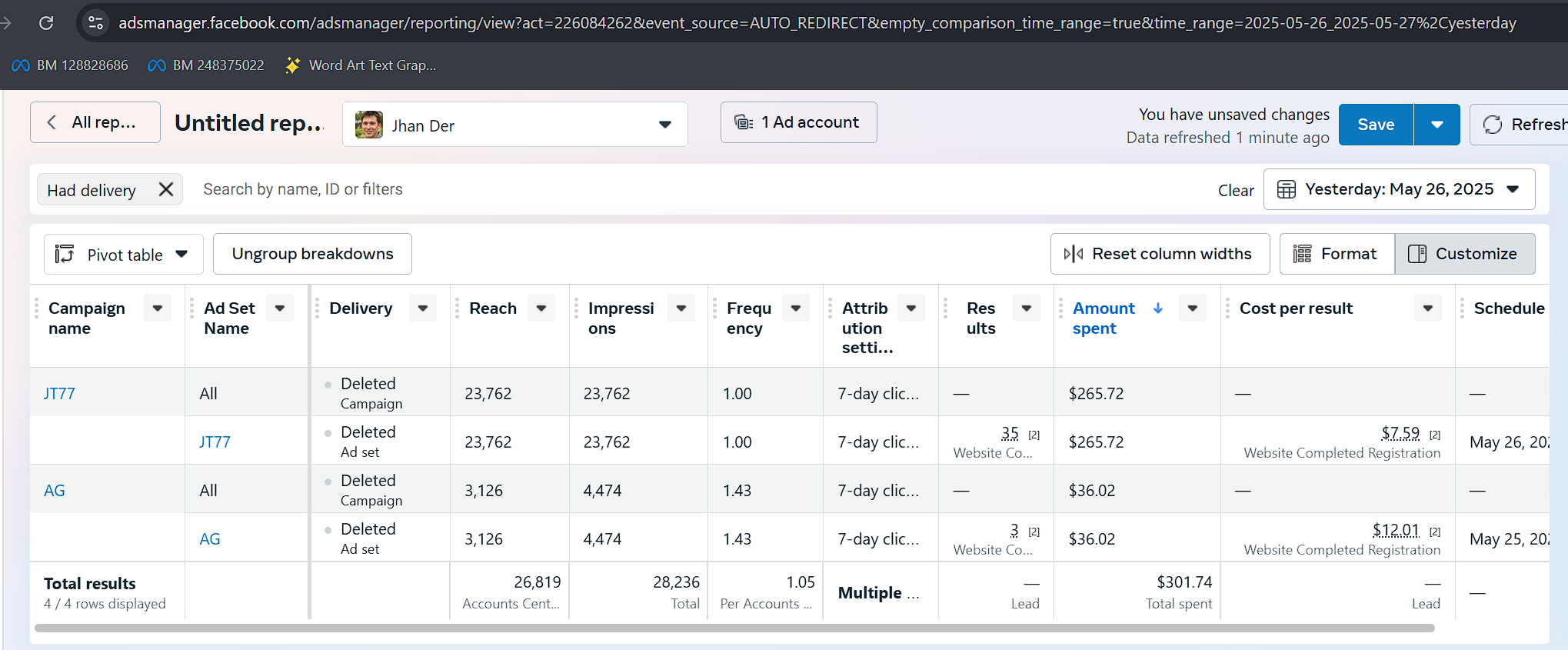Click the site info icon in address bar
Image resolution: width=1568 pixels, height=650 pixels.
pyautogui.click(x=96, y=23)
